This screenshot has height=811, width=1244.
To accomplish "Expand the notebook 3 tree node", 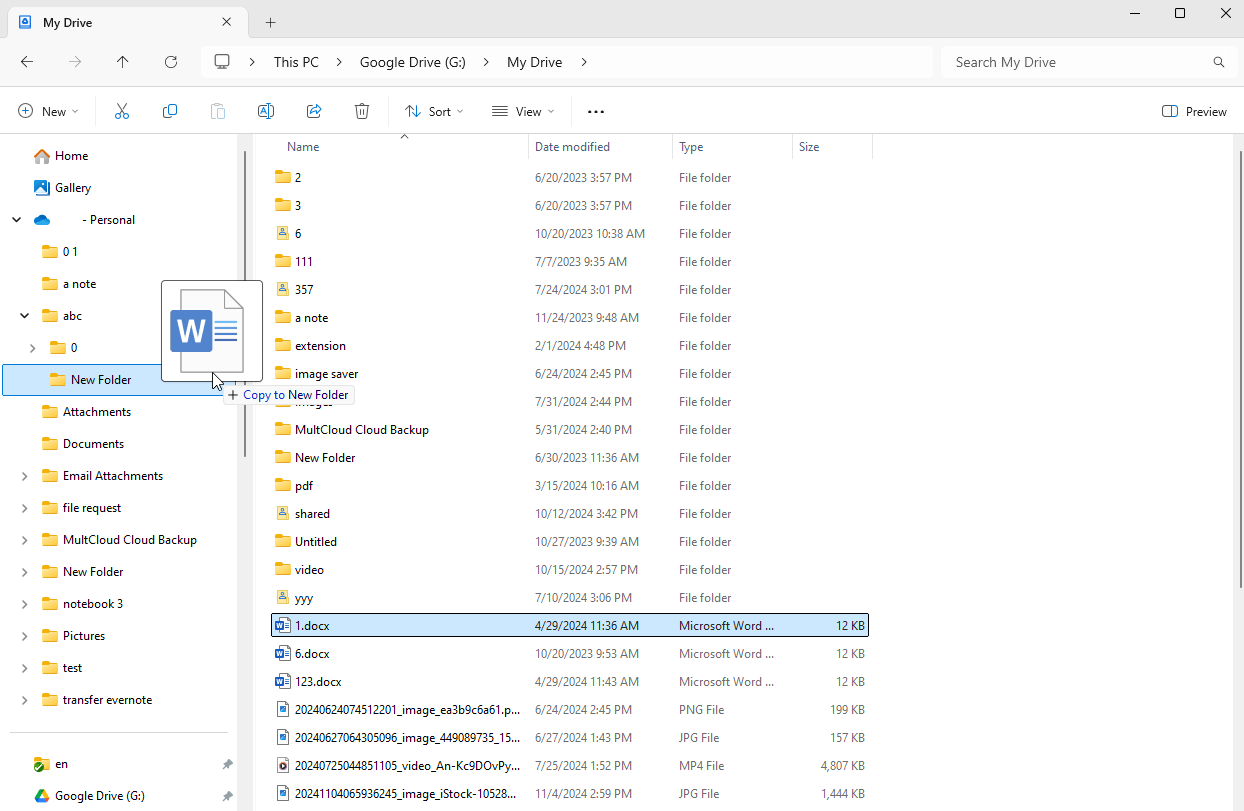I will [x=24, y=604].
